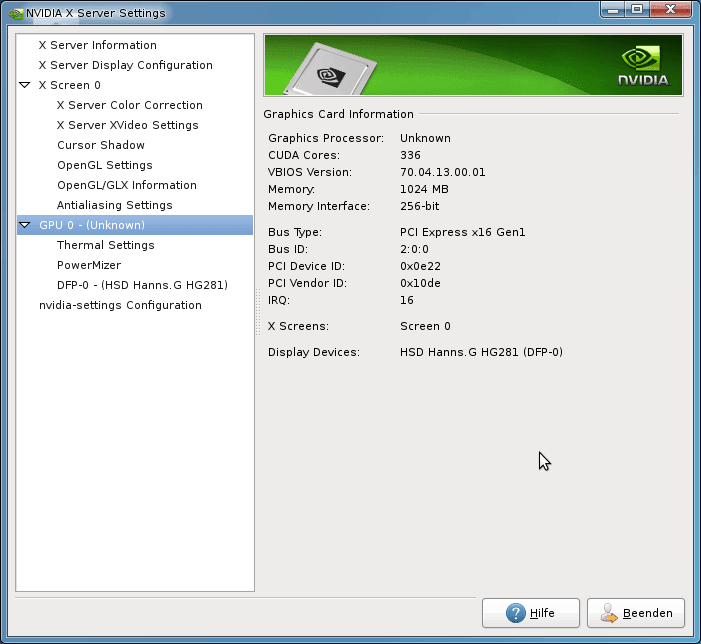This screenshot has height=644, width=701.
Task: Close the NVIDIA X Server Settings window
Action: pyautogui.click(x=670, y=9)
